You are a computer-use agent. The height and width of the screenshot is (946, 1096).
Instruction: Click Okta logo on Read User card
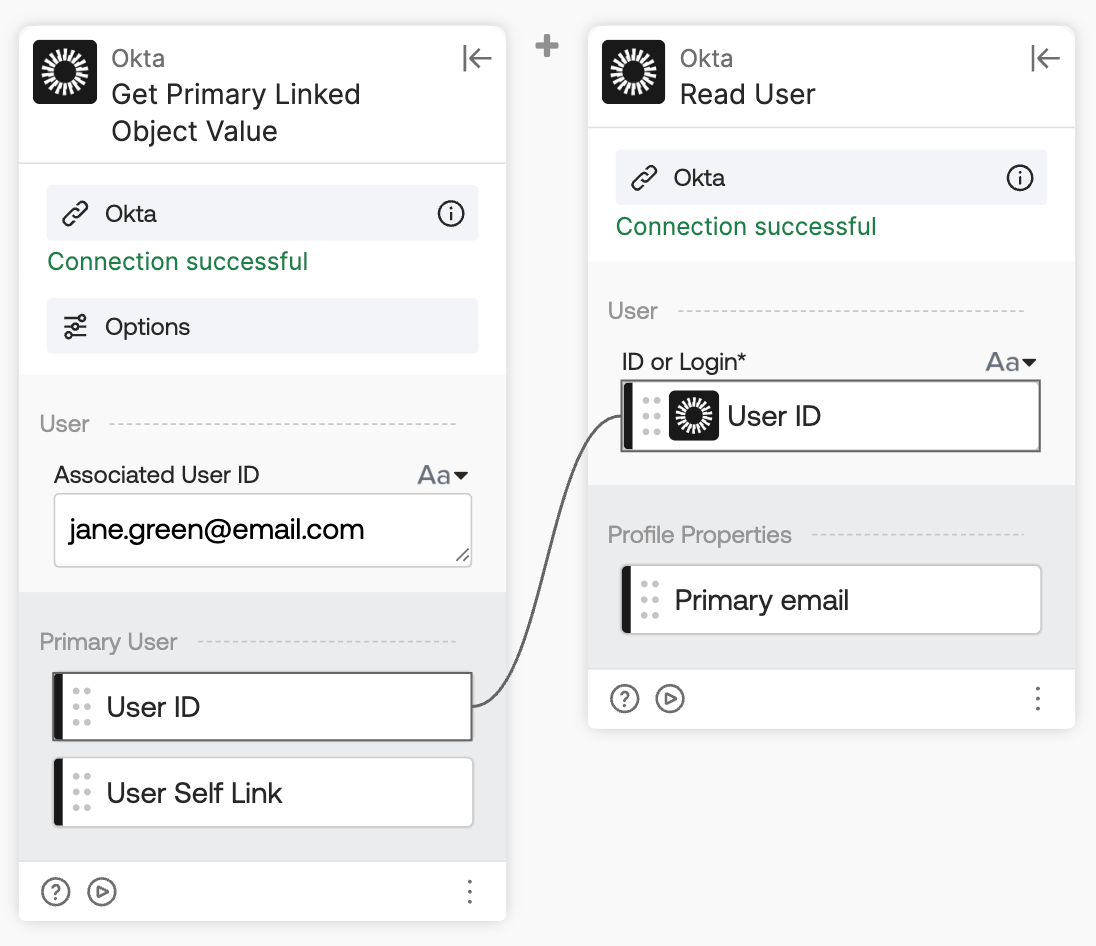click(x=633, y=72)
